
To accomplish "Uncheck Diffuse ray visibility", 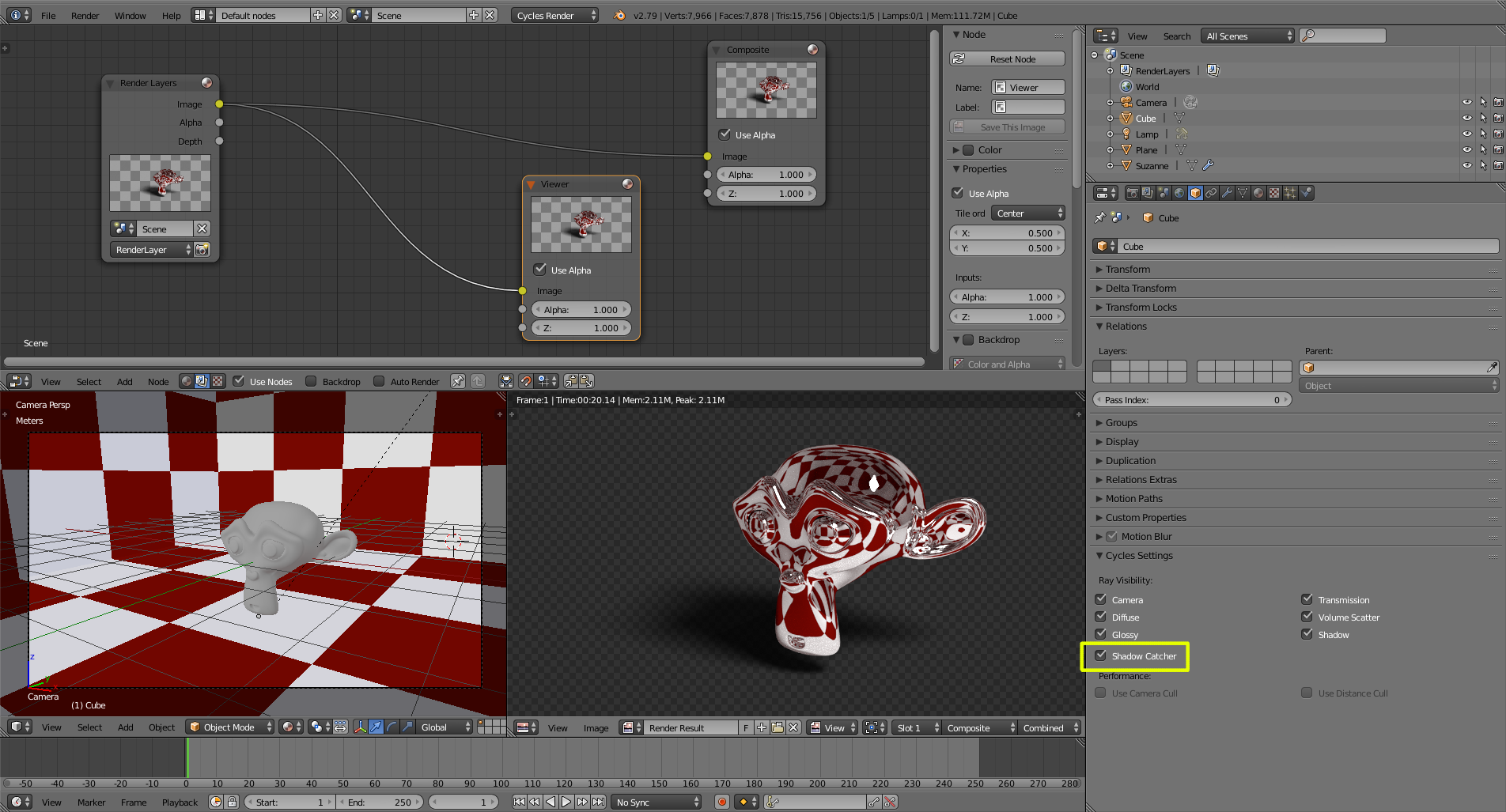I will click(1101, 617).
